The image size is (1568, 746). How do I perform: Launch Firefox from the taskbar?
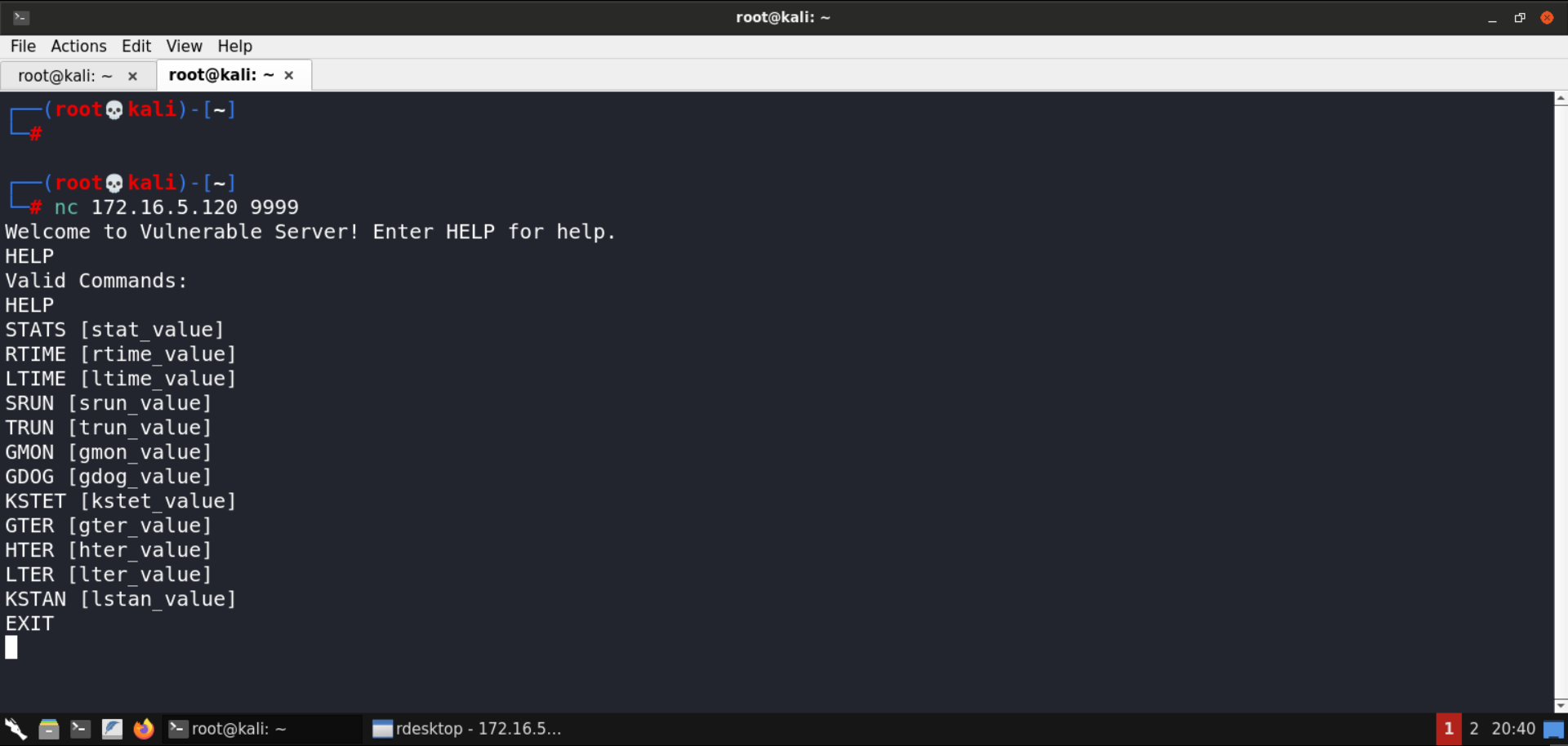click(144, 729)
